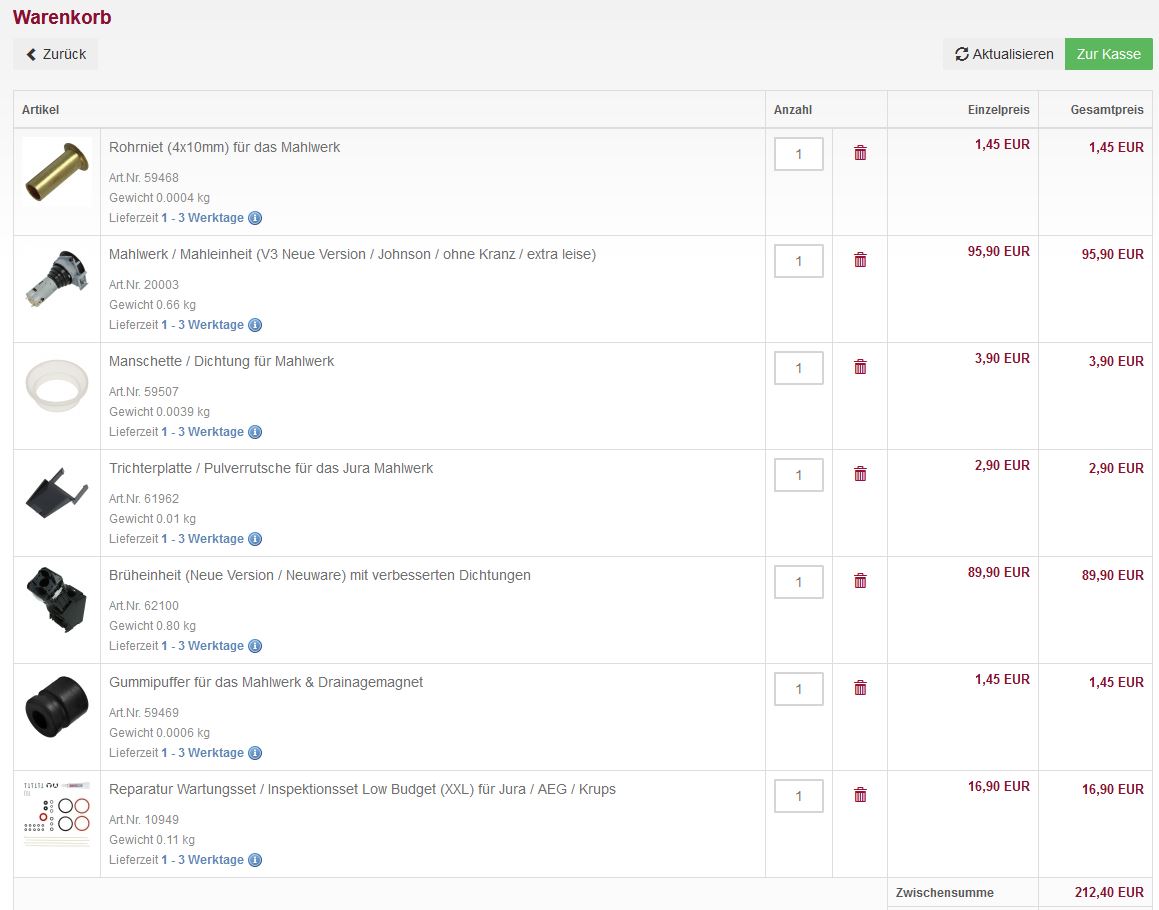Open delivery time info icon for Rohrniet
The width and height of the screenshot is (1159, 910).
255,218
